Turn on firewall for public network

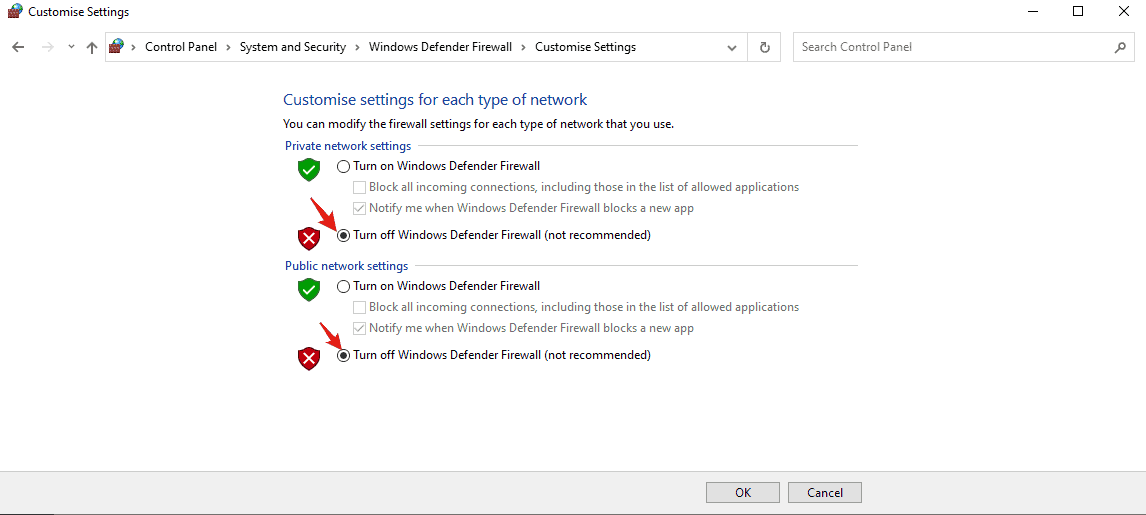click(344, 286)
